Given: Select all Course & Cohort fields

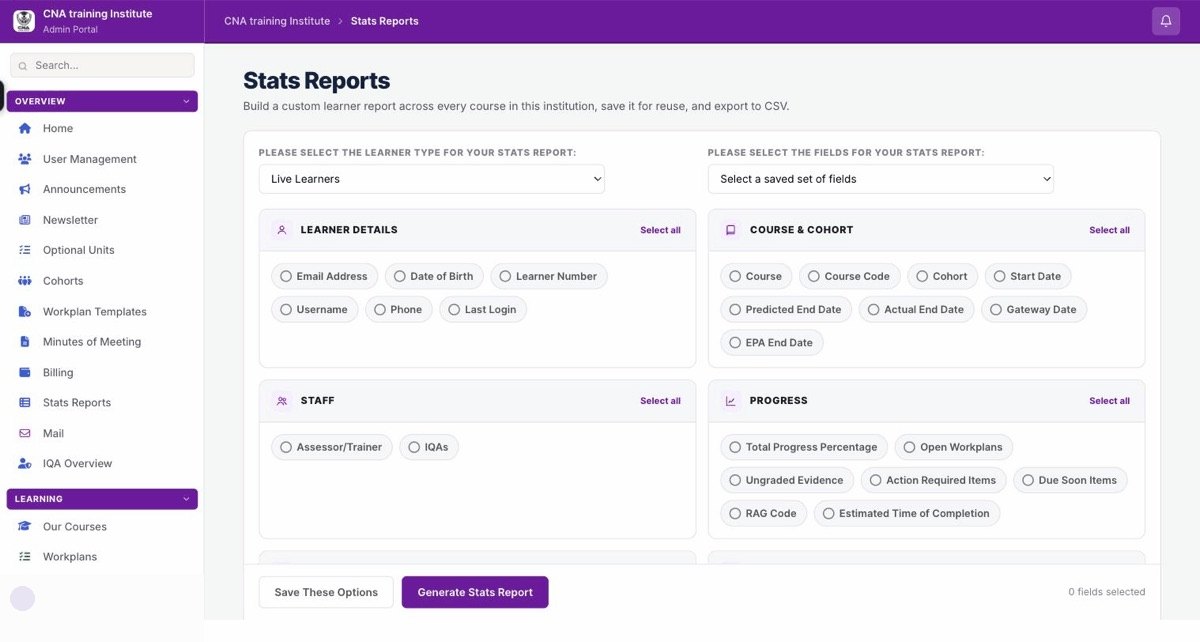Looking at the screenshot, I should (x=1109, y=230).
